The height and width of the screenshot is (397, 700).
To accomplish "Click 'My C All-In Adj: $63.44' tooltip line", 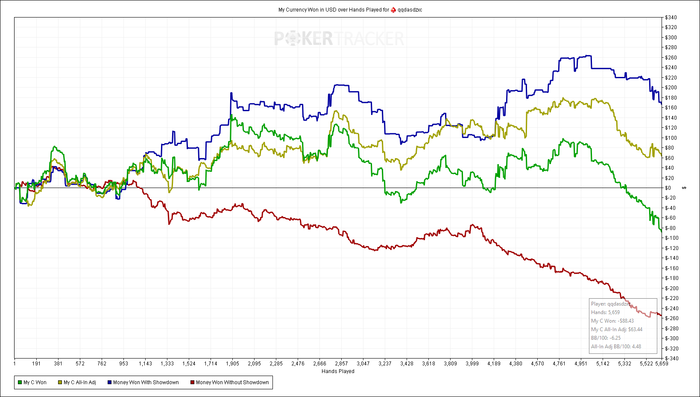I will [617, 329].
